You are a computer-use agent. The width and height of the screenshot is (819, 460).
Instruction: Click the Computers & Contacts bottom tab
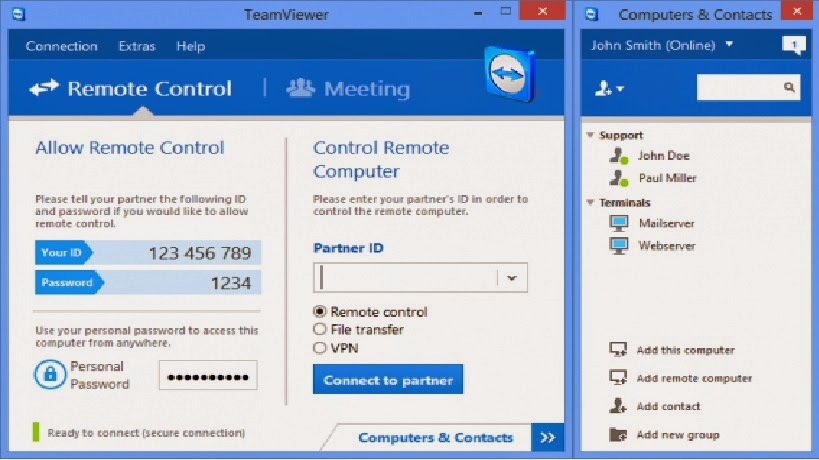click(435, 437)
